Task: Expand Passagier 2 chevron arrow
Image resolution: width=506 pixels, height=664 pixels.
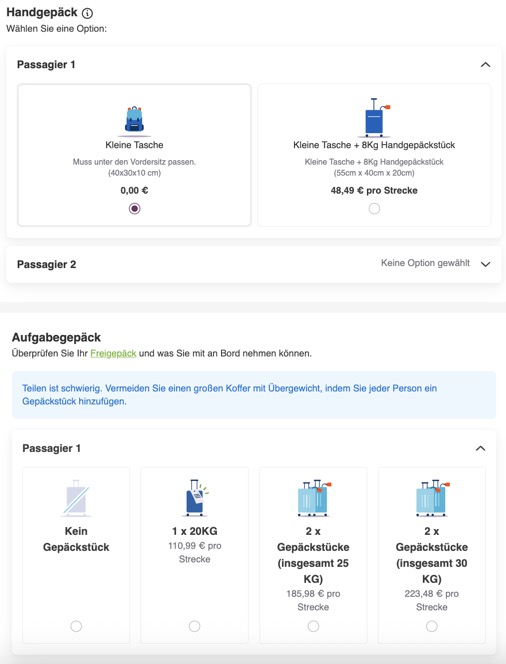Action: coord(486,264)
